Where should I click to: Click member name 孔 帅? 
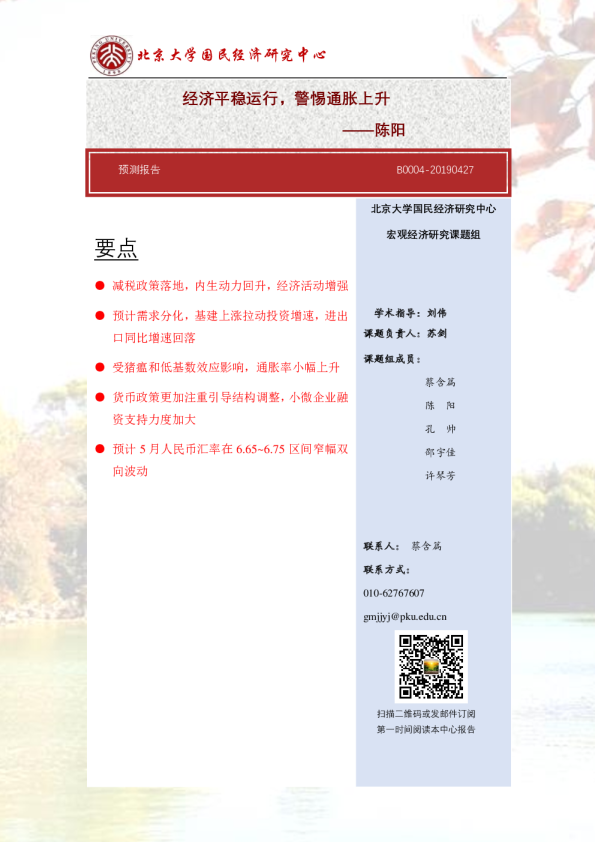[x=440, y=429]
